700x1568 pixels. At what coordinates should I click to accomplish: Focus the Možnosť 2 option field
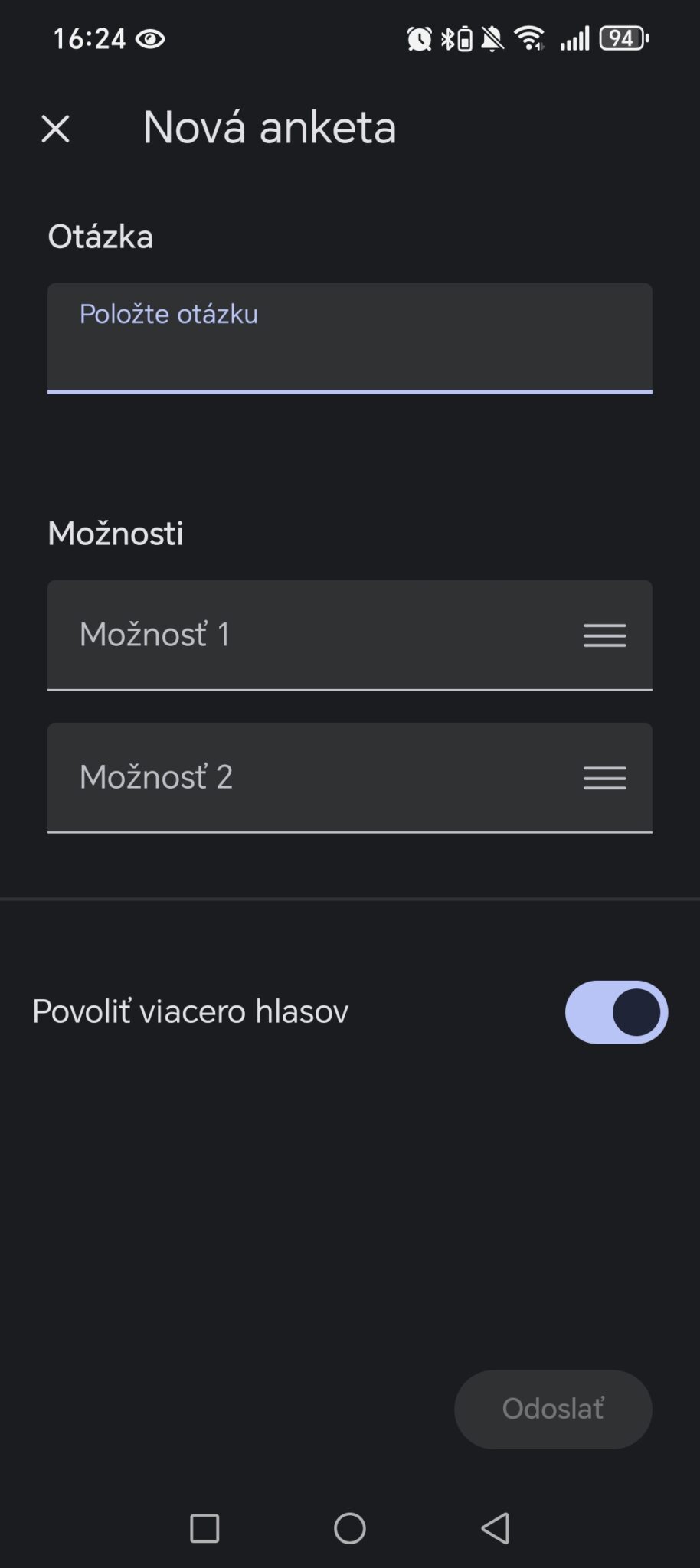(x=306, y=777)
